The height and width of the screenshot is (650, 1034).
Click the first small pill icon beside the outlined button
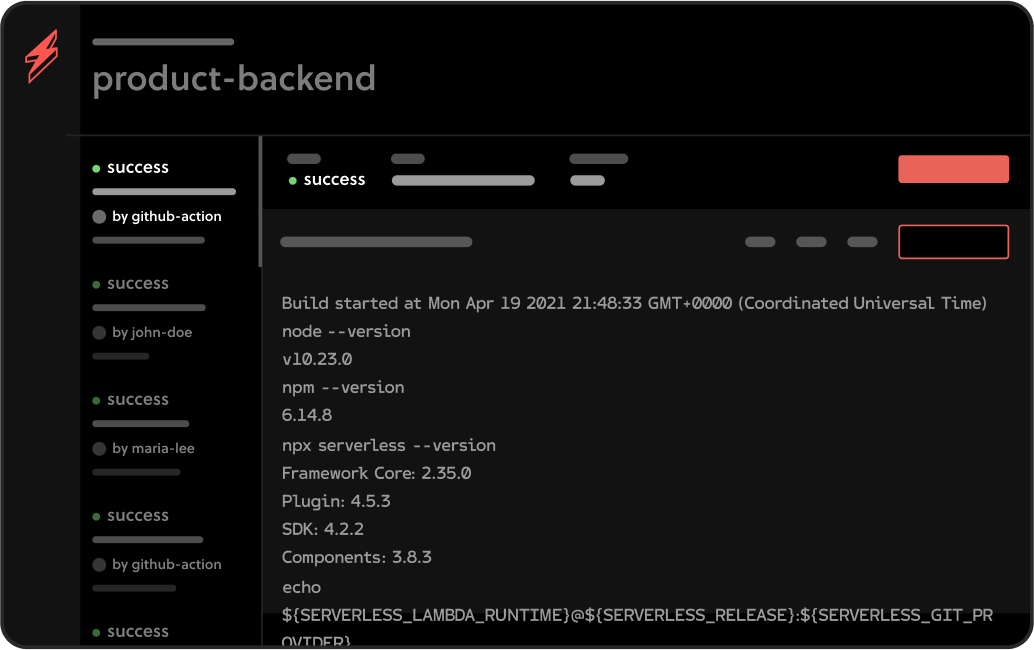pos(759,241)
